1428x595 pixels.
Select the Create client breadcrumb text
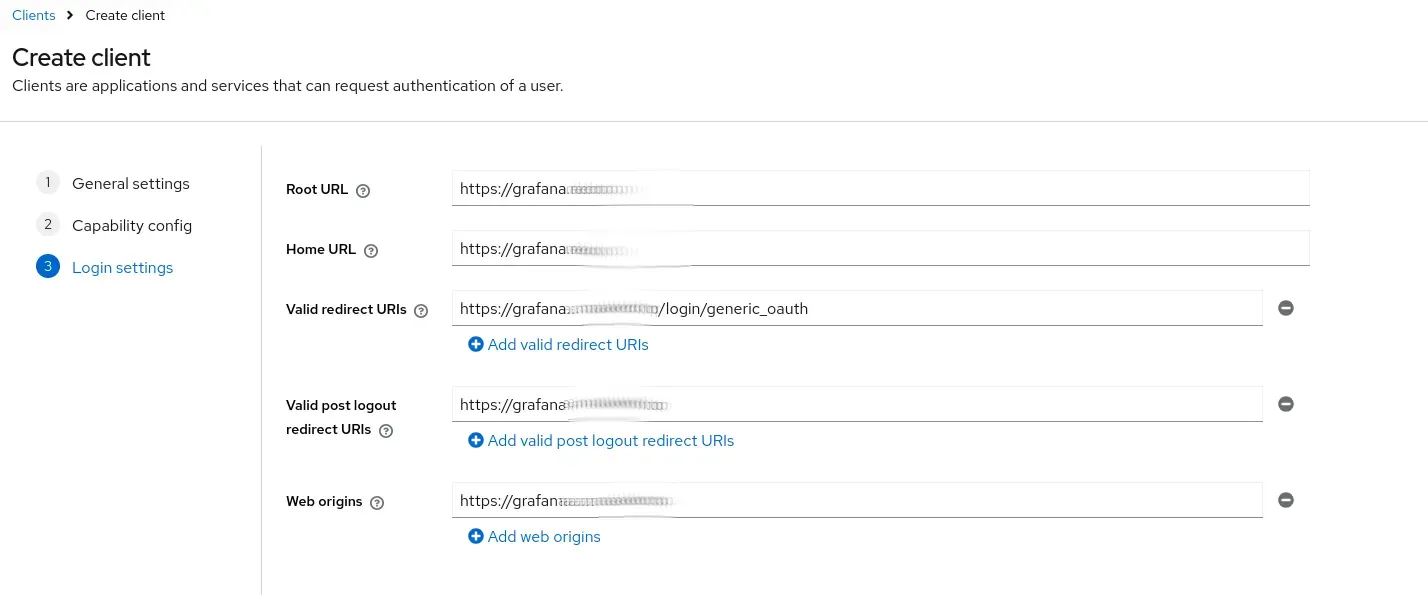pos(126,15)
